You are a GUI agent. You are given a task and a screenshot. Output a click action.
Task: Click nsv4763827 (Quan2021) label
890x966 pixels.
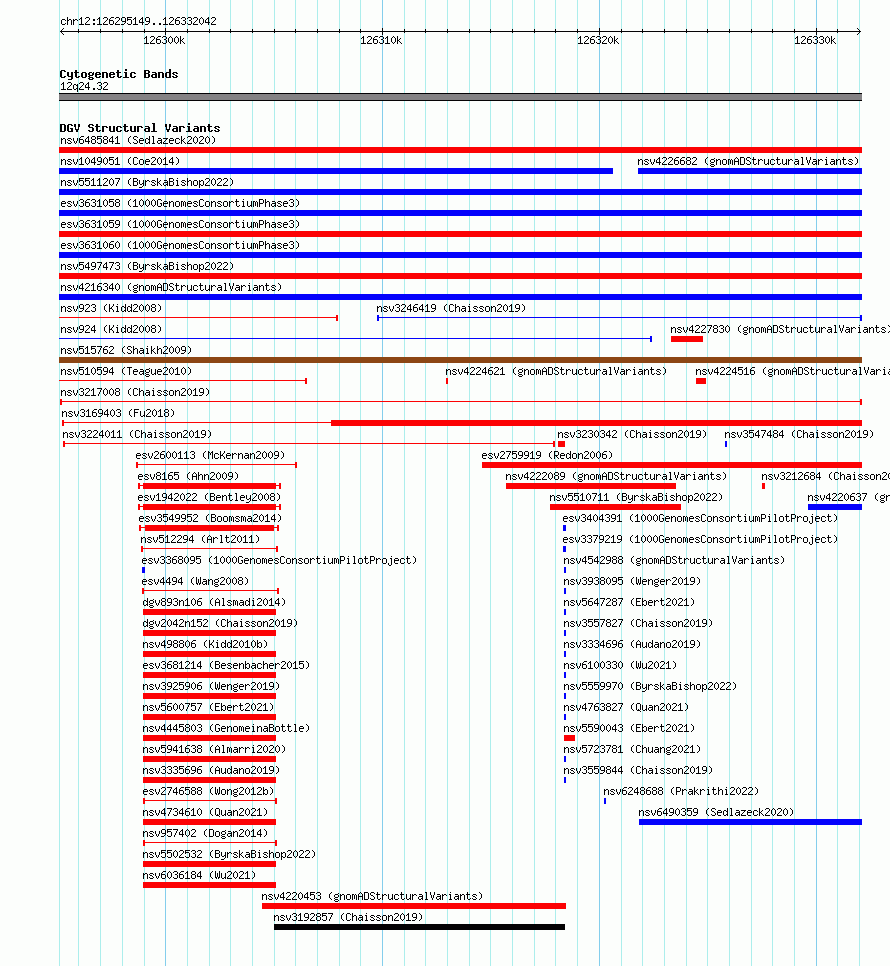[626, 706]
